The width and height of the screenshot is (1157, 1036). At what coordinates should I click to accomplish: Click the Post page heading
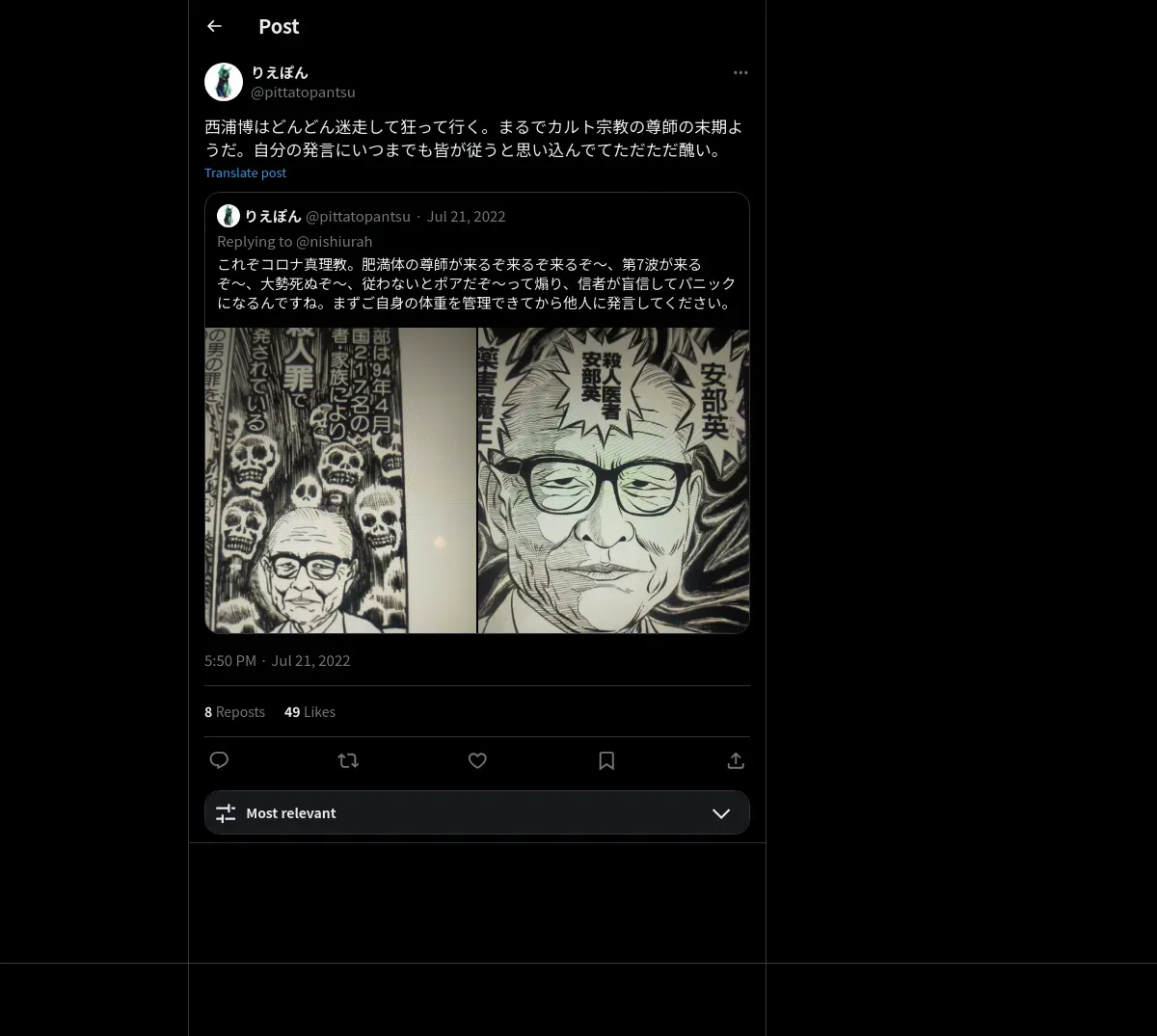coord(279,26)
